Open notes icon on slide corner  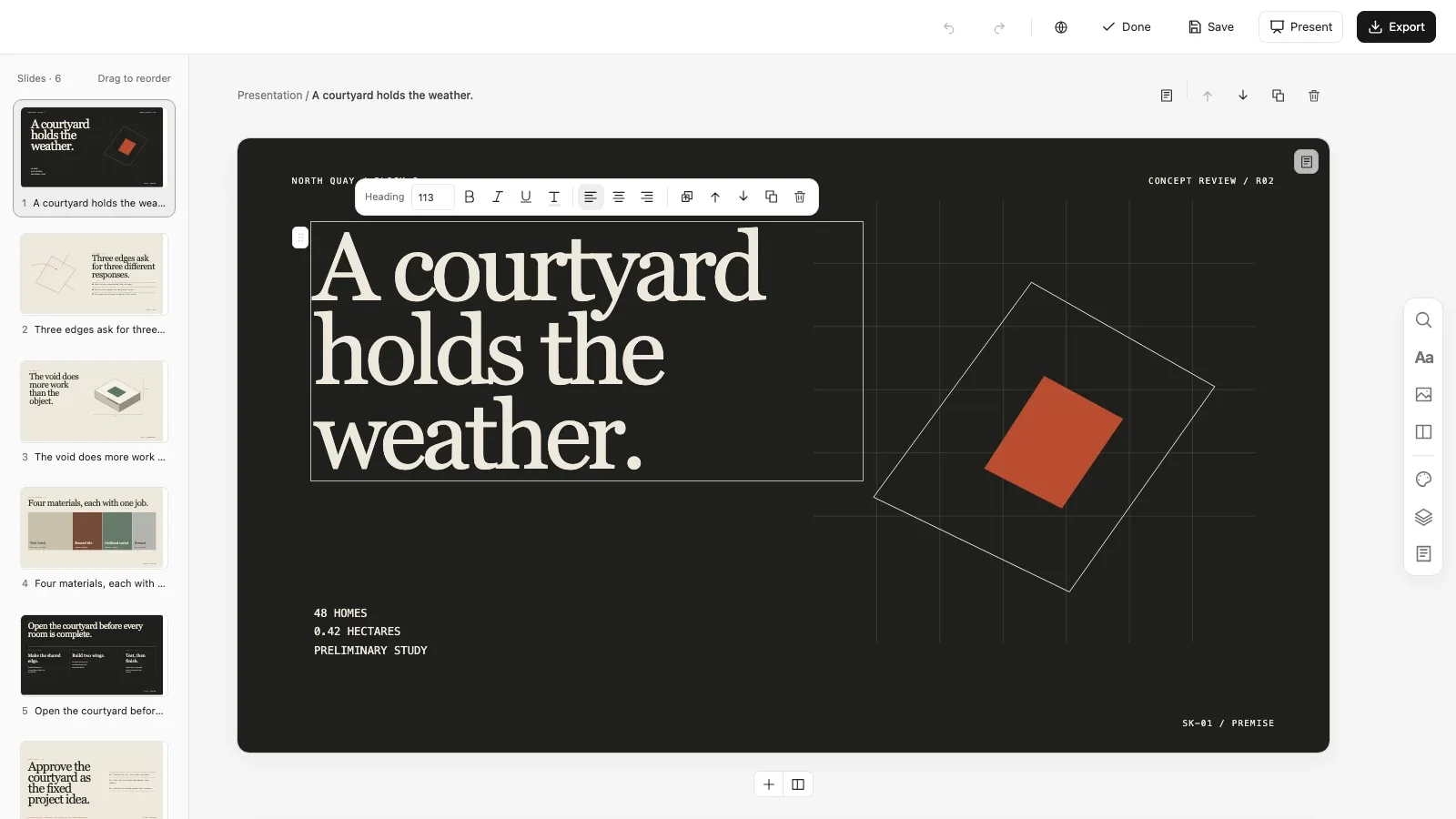coord(1306,161)
